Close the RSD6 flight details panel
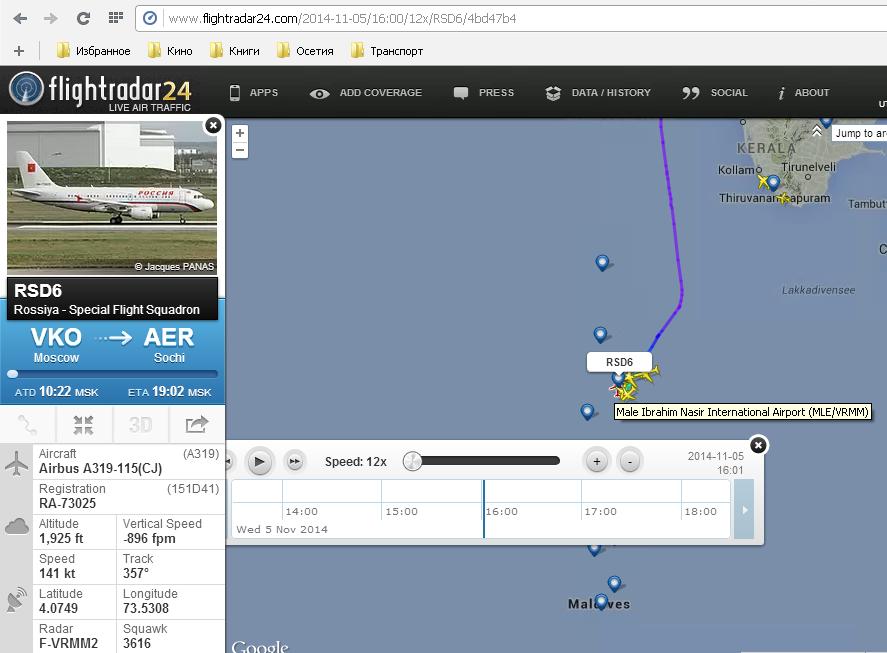 [213, 125]
